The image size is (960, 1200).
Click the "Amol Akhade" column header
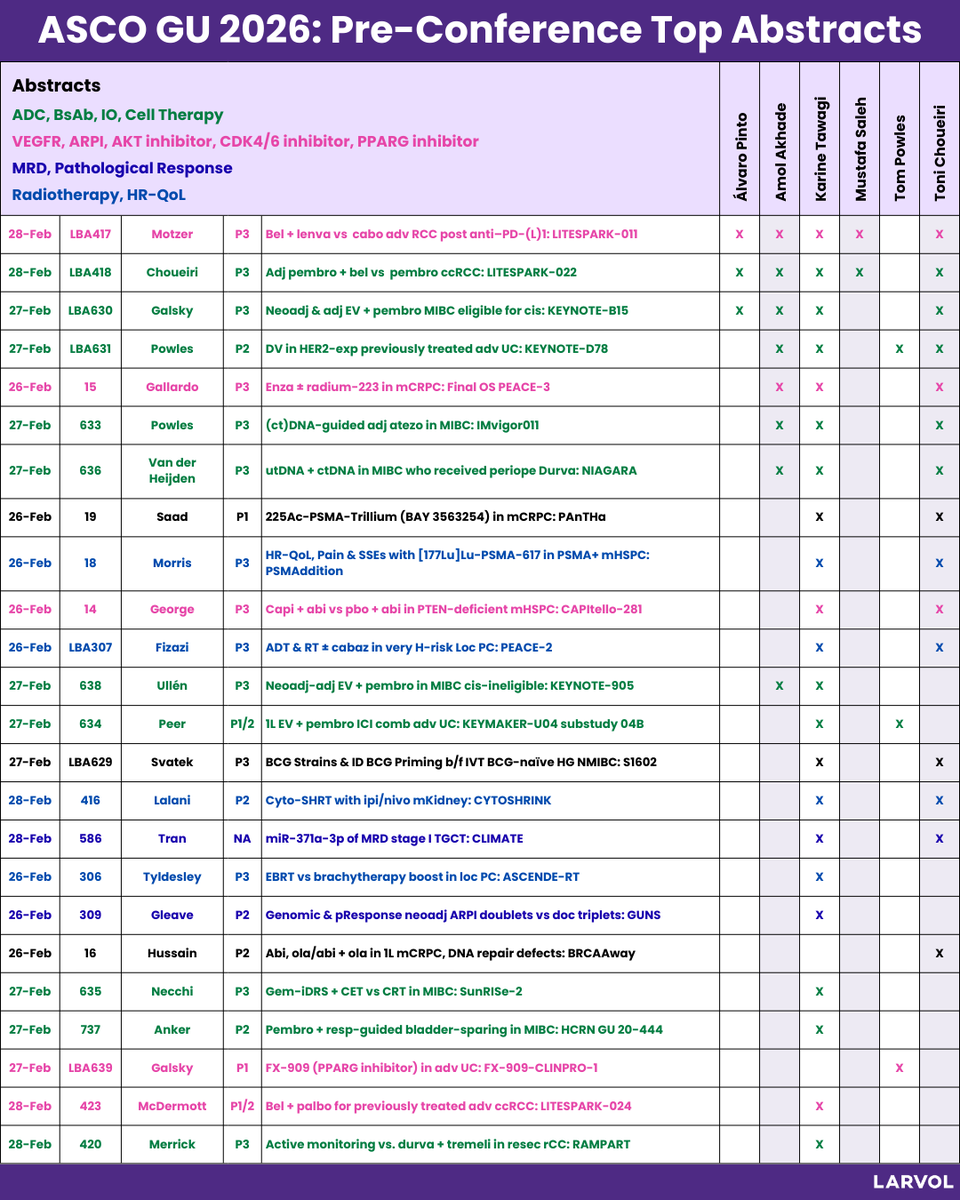[x=780, y=153]
